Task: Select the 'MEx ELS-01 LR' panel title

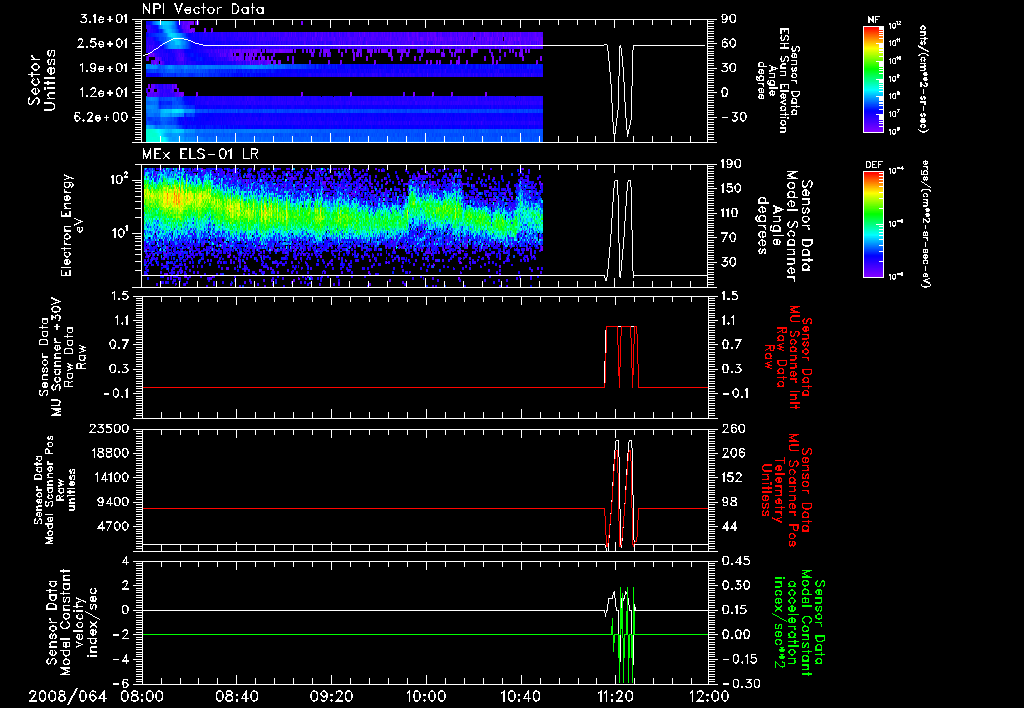Action: [200, 154]
